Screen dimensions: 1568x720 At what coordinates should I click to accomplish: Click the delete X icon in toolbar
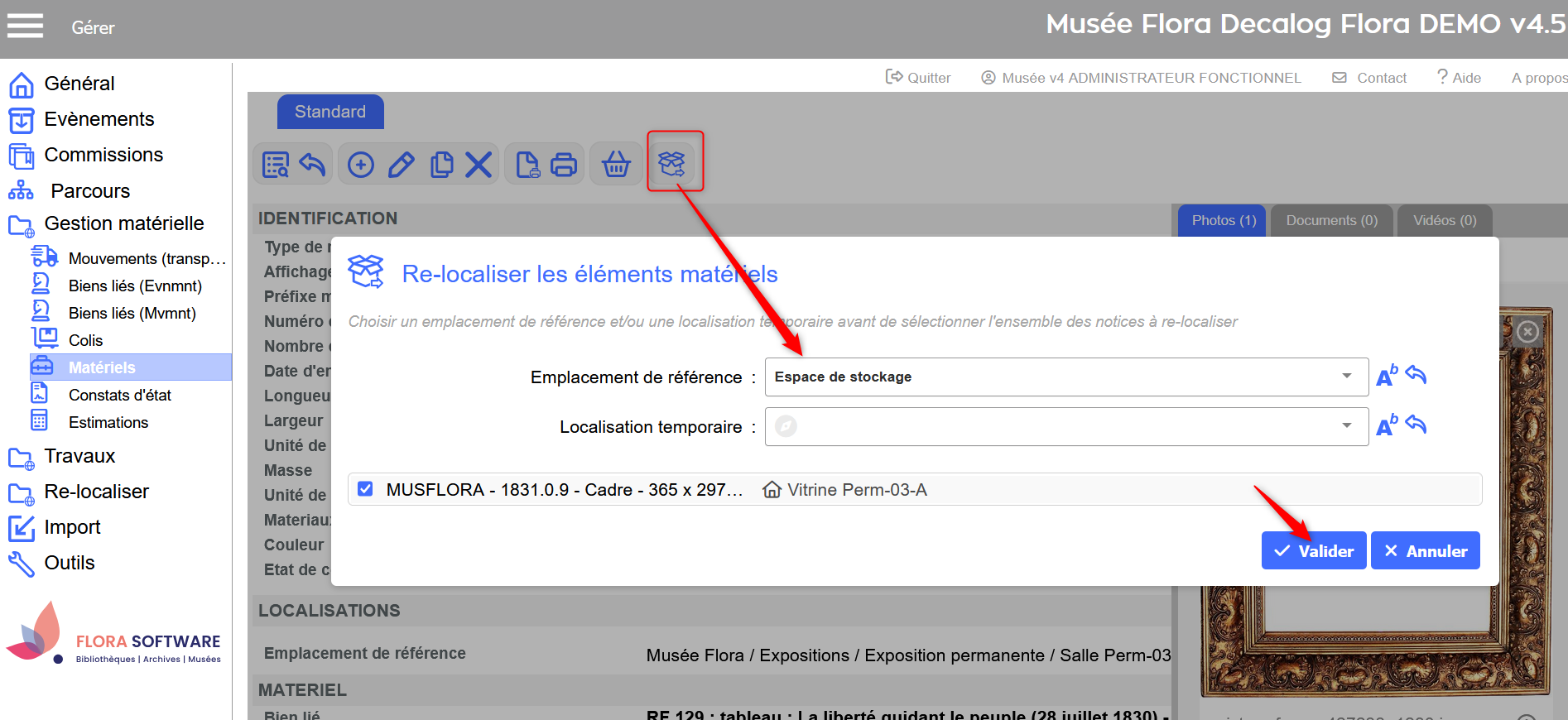[479, 165]
